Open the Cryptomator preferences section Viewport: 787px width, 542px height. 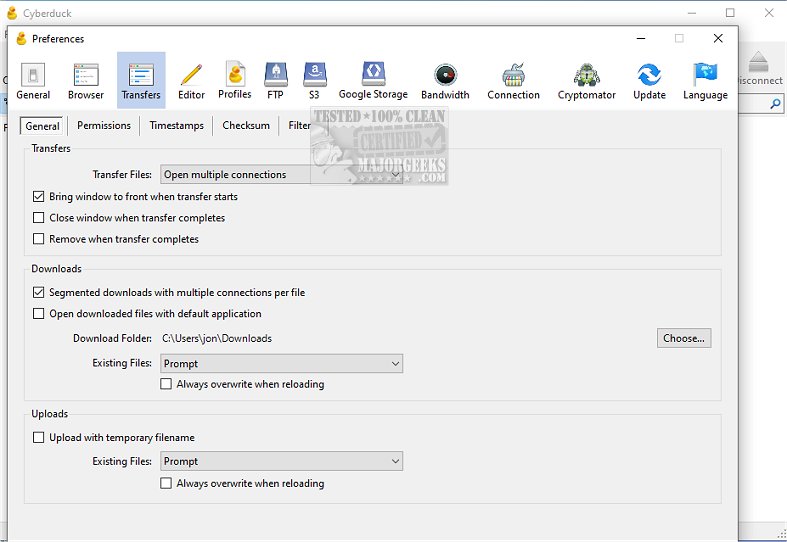[x=587, y=81]
